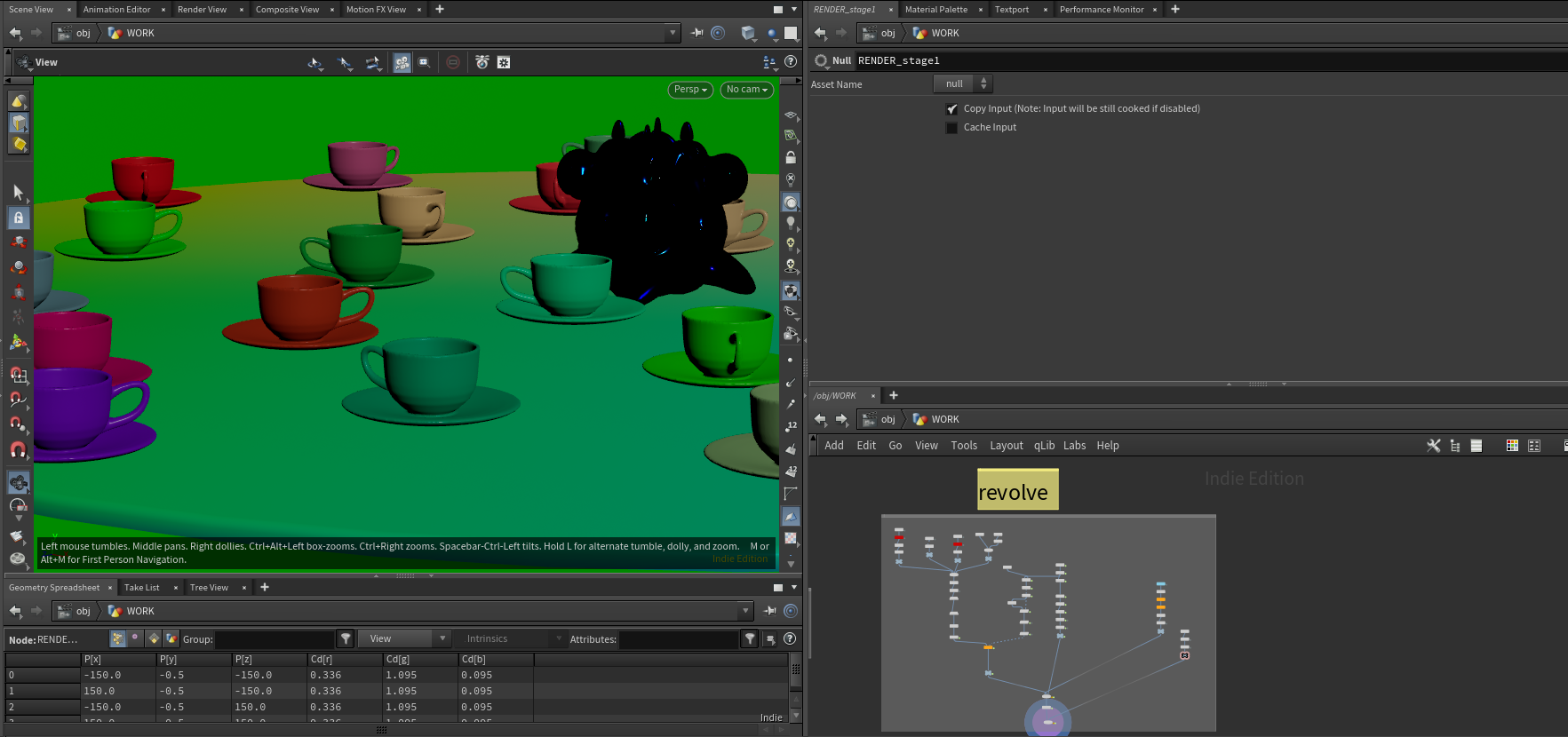This screenshot has width=1568, height=737.
Task: Toggle points attribute class button in spreadsheet
Action: click(117, 639)
